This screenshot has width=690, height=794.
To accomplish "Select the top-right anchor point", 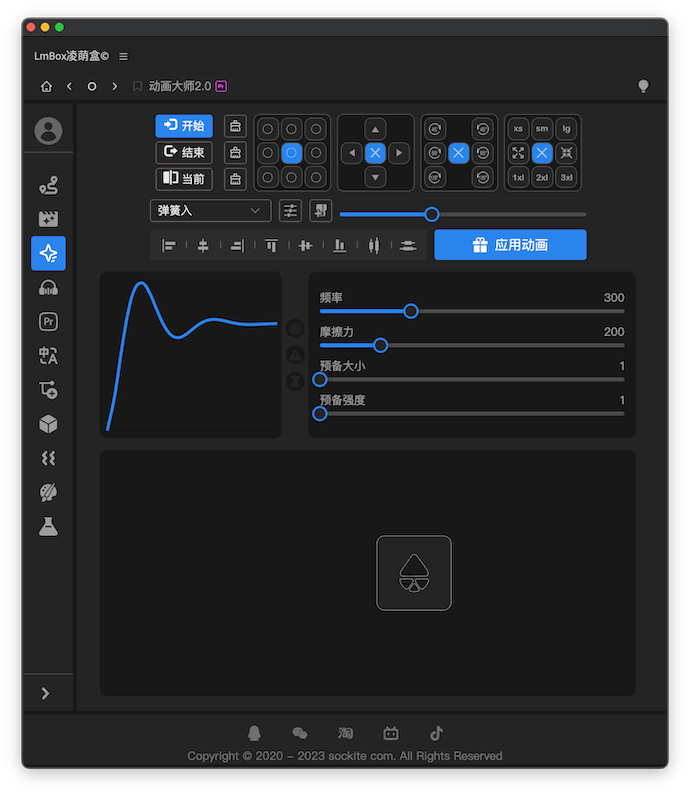I will (x=315, y=129).
